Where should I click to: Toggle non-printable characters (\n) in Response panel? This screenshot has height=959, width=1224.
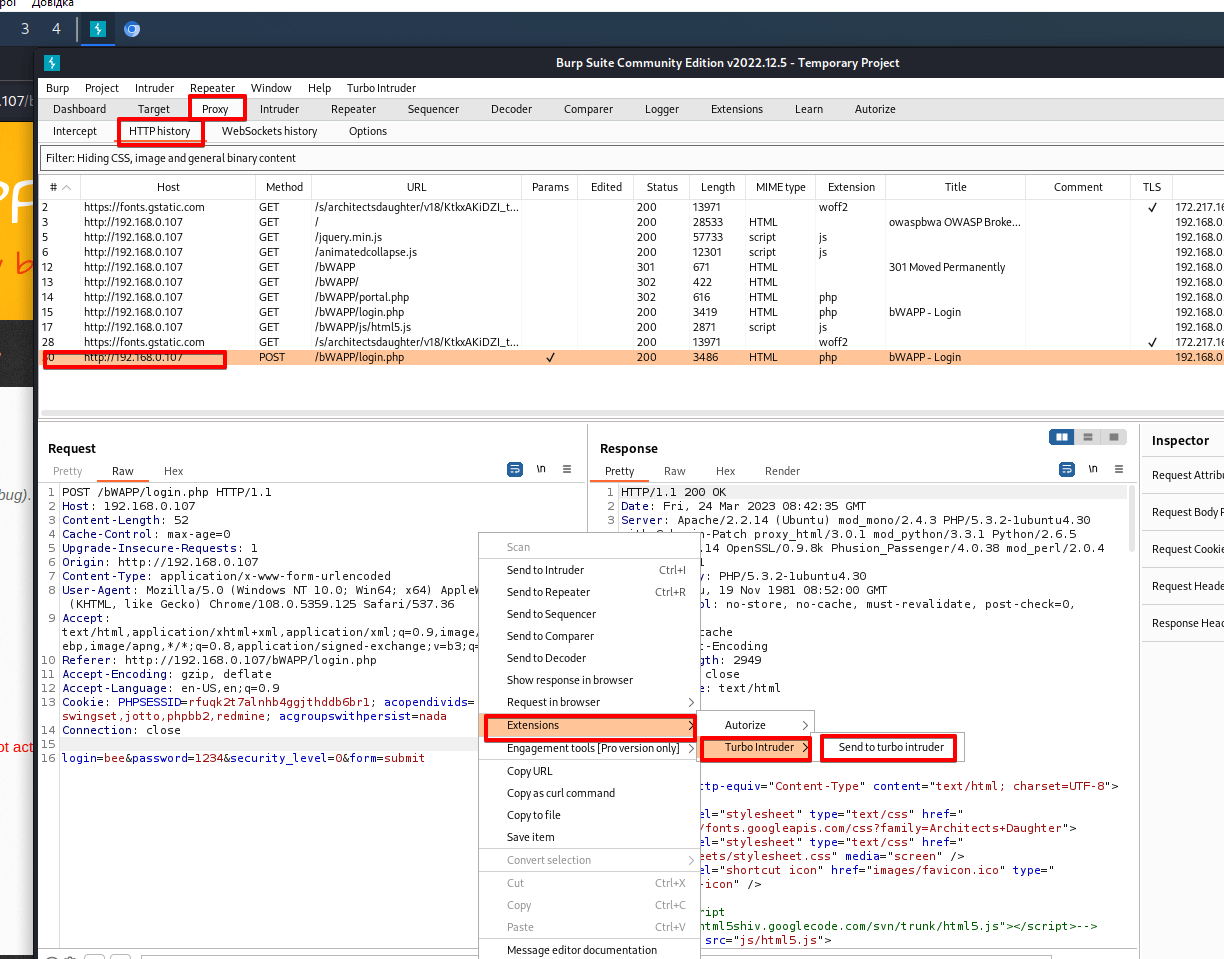(1093, 469)
